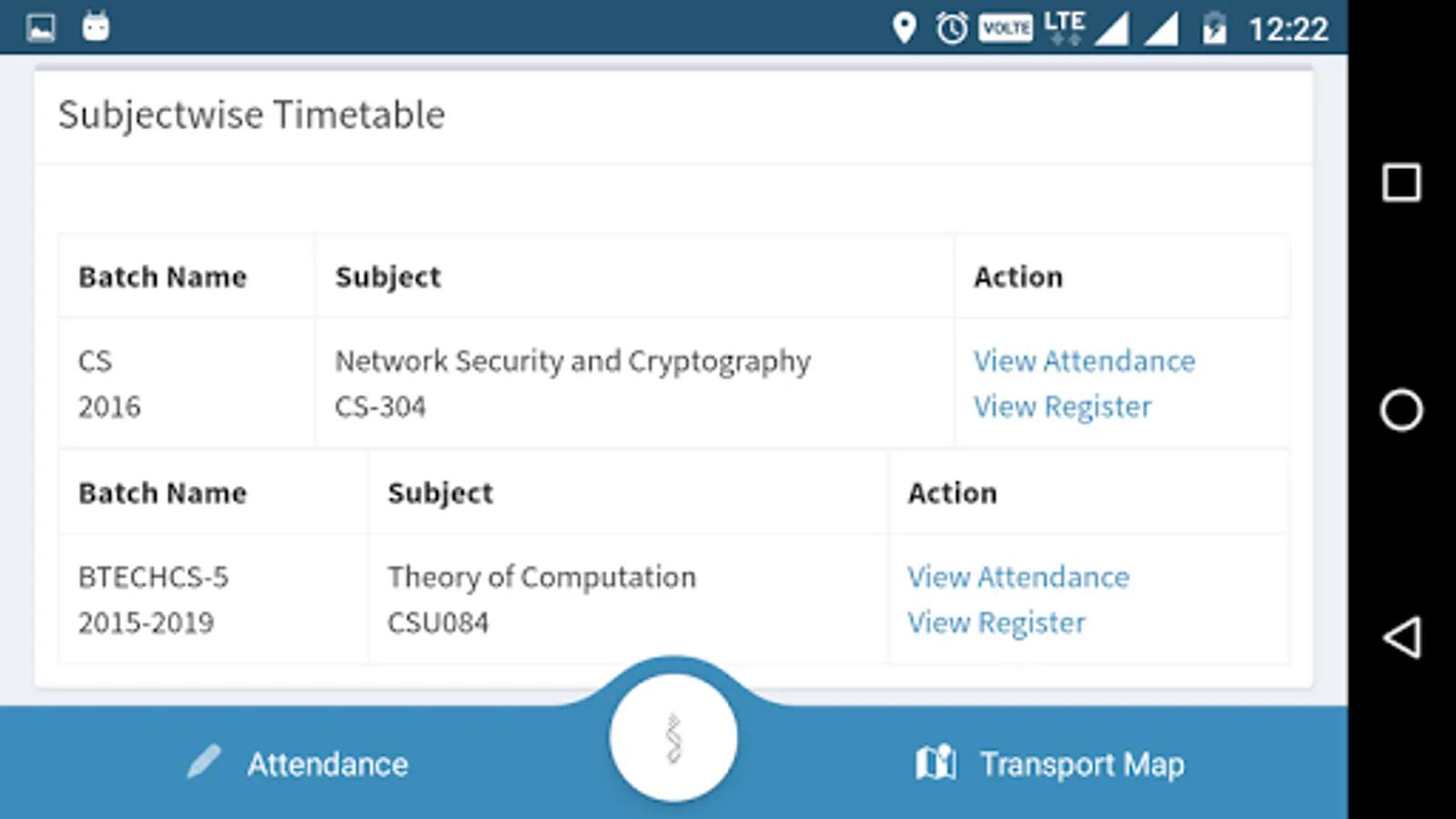Viewport: 1456px width, 819px height.
Task: Tap the recent apps square button
Action: 1401,183
